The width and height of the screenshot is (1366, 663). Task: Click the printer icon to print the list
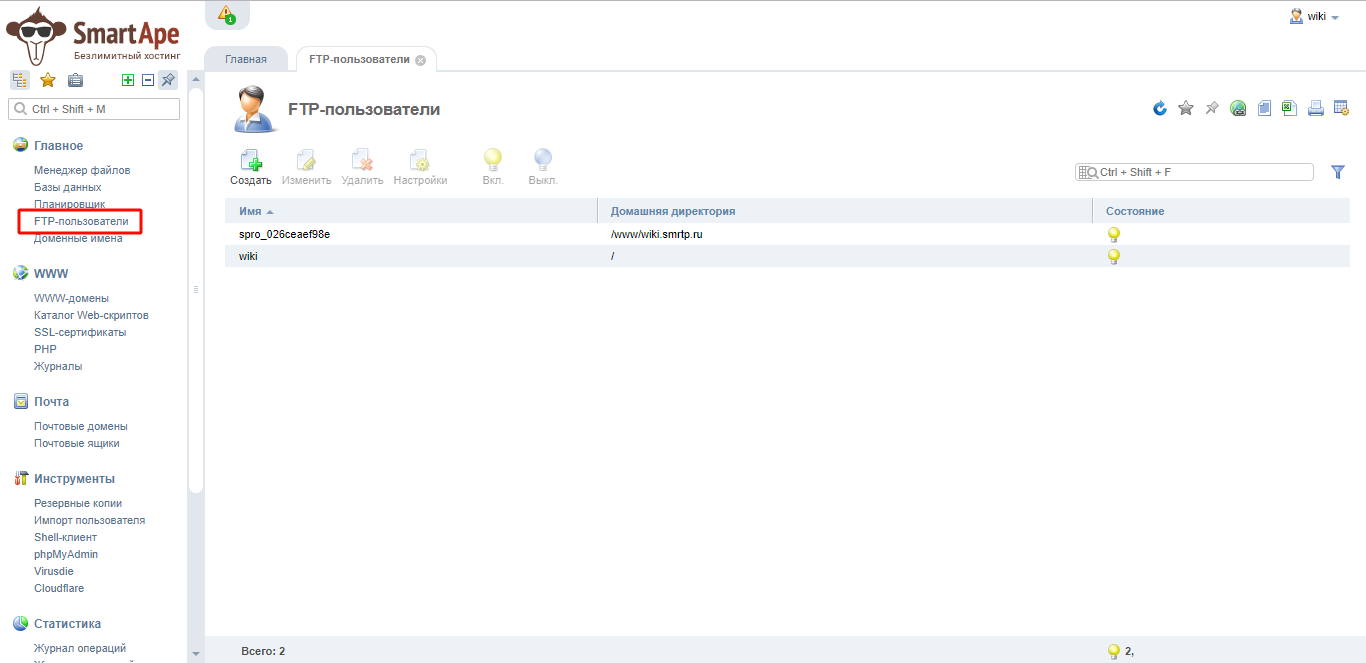click(1316, 108)
